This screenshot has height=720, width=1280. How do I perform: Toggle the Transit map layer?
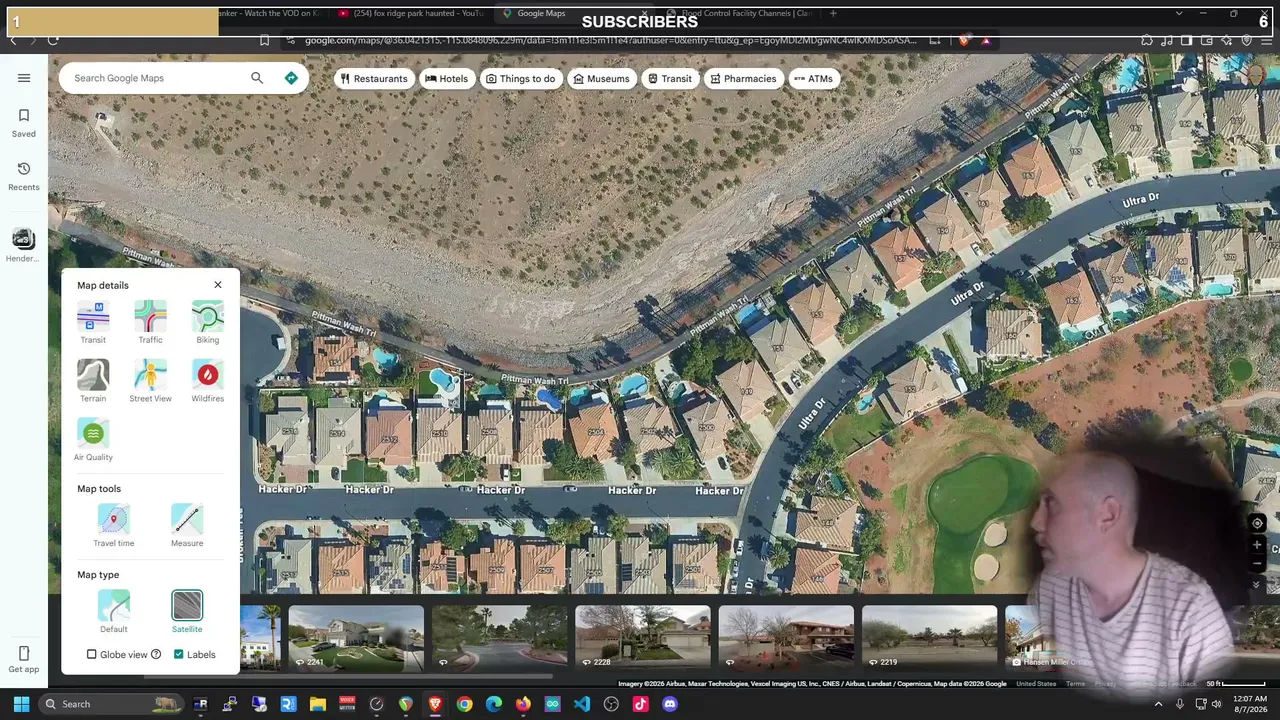point(93,322)
